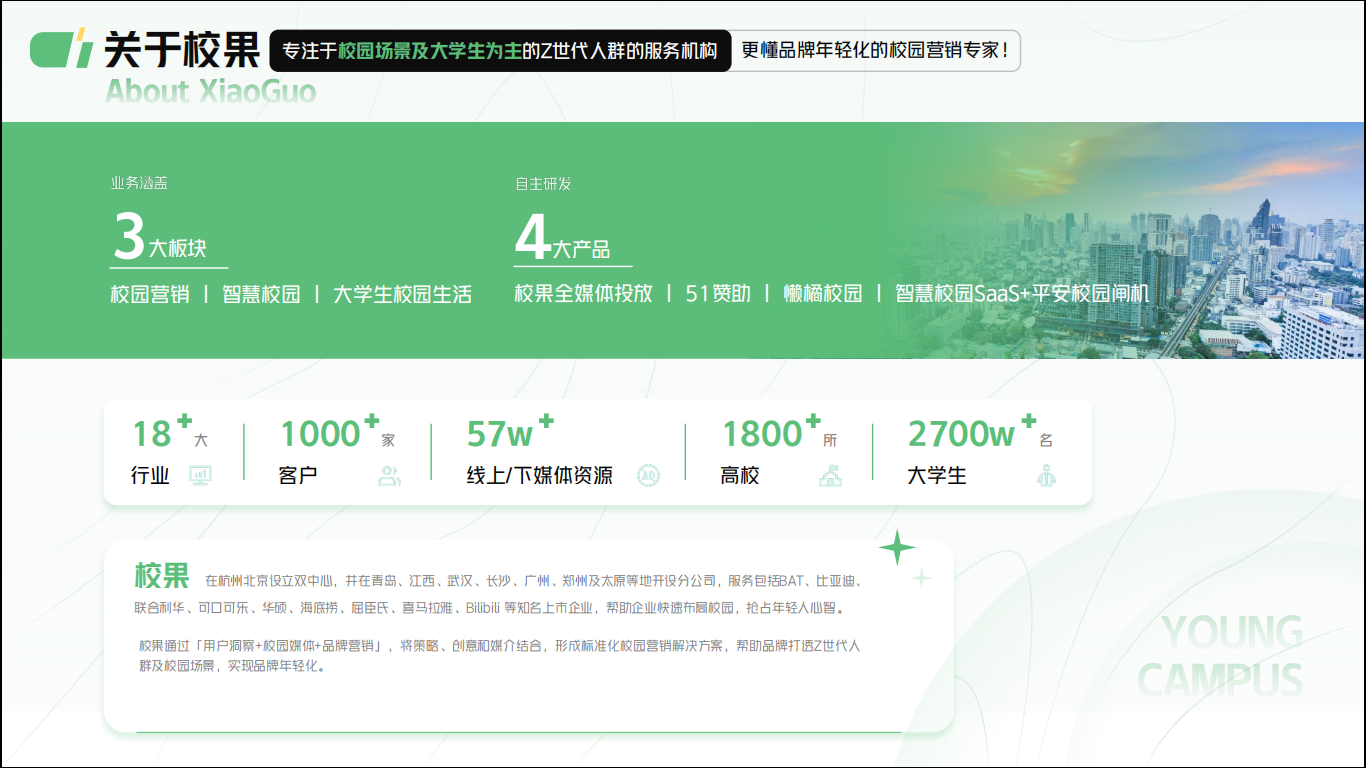The image size is (1366, 768).
Task: Click the 更懂品牌年轻化的校园营销专家 label
Action: click(875, 50)
